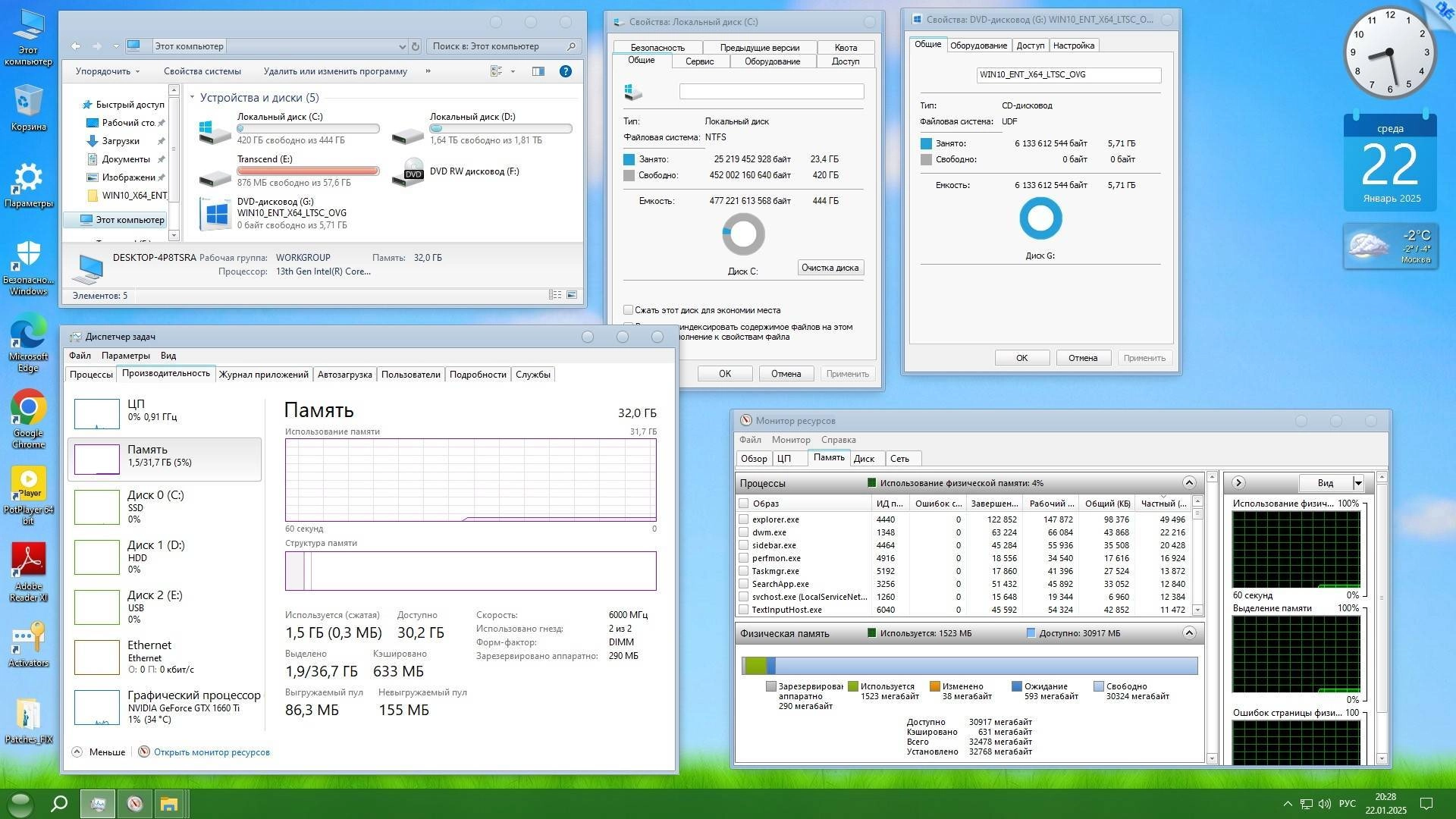Image resolution: width=1456 pixels, height=819 pixels.
Task: Switch to the Сервис tab in disk properties
Action: pos(700,61)
